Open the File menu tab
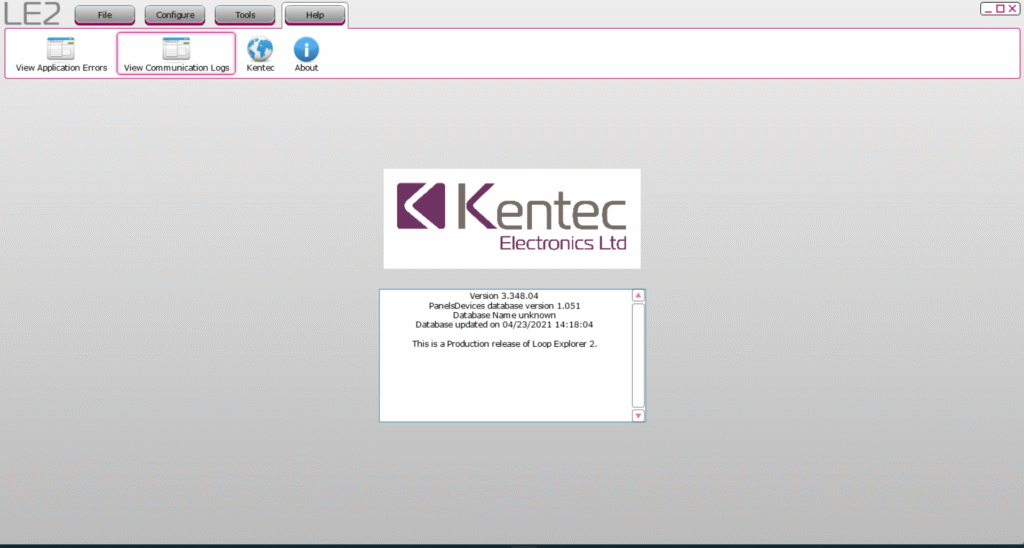This screenshot has width=1024, height=548. [105, 15]
